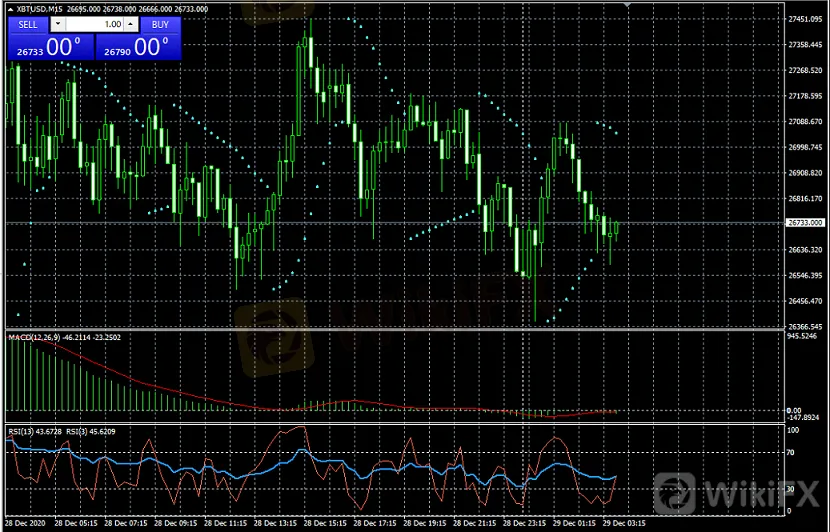Increase trade volume with the up arrow
830x532 pixels.
point(131,24)
